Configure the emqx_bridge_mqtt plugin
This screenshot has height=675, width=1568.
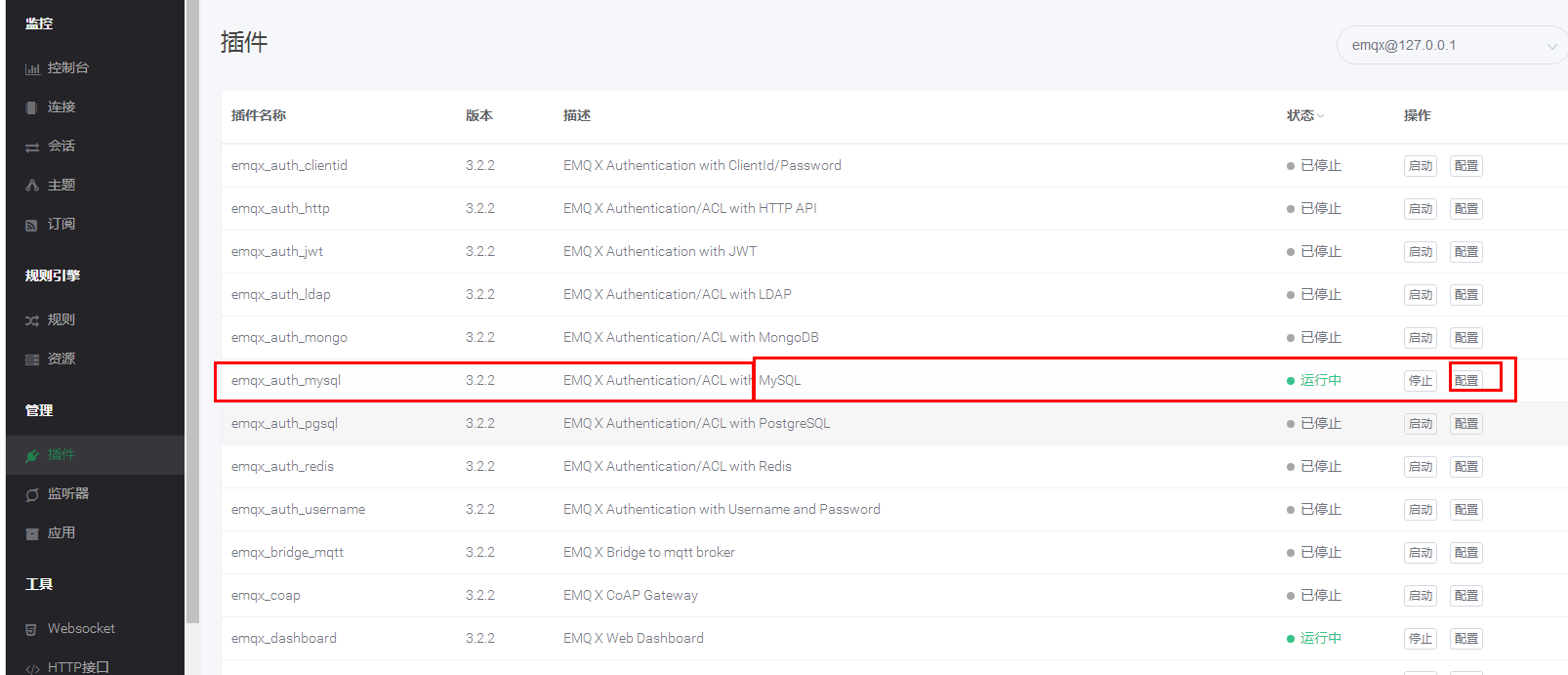(1466, 553)
